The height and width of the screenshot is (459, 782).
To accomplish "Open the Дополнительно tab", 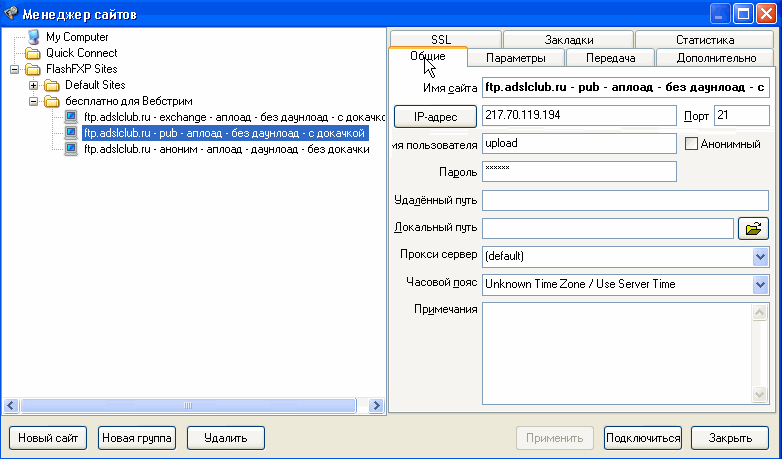I will (716, 58).
